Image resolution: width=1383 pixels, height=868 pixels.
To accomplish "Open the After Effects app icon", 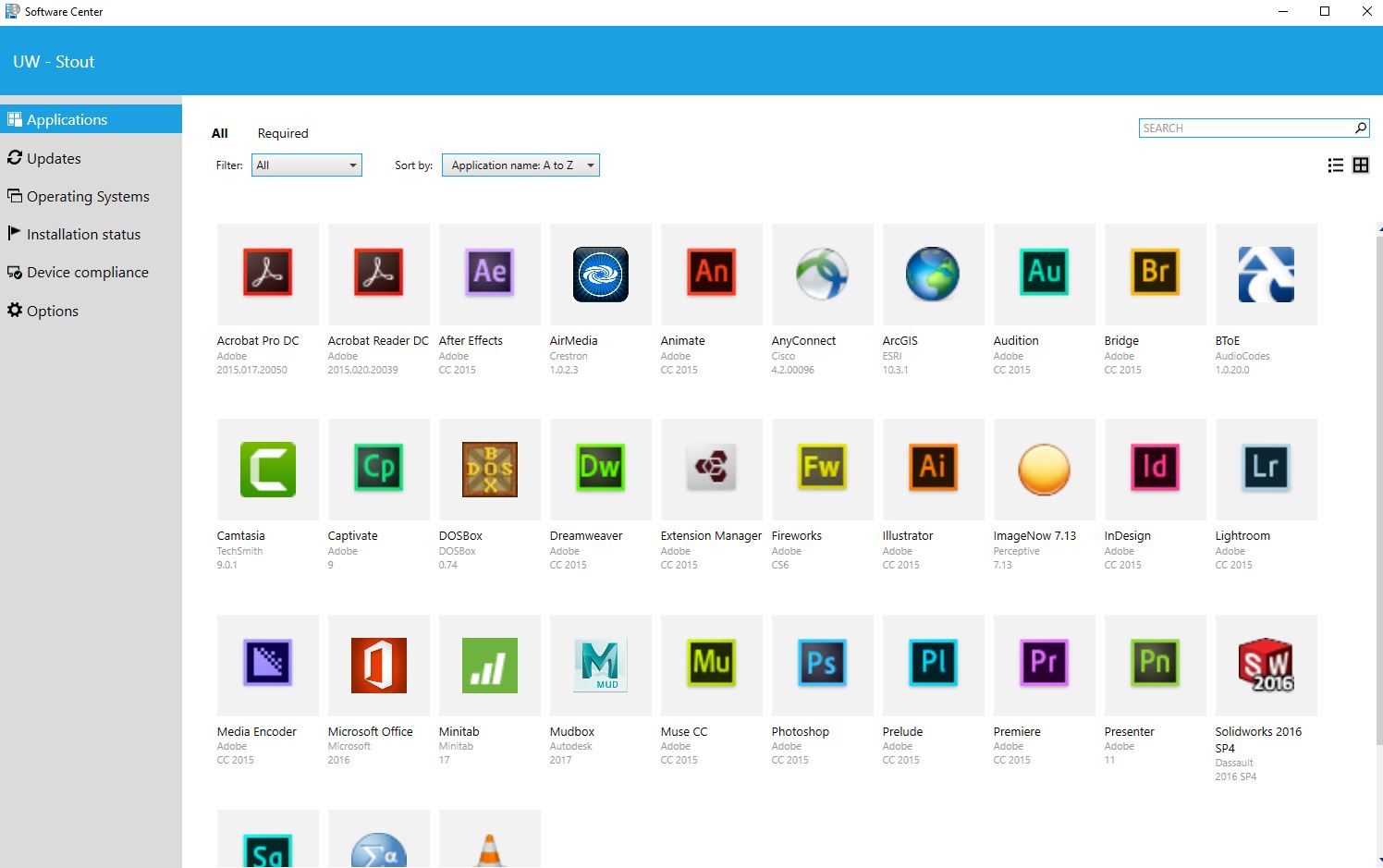I will [490, 274].
